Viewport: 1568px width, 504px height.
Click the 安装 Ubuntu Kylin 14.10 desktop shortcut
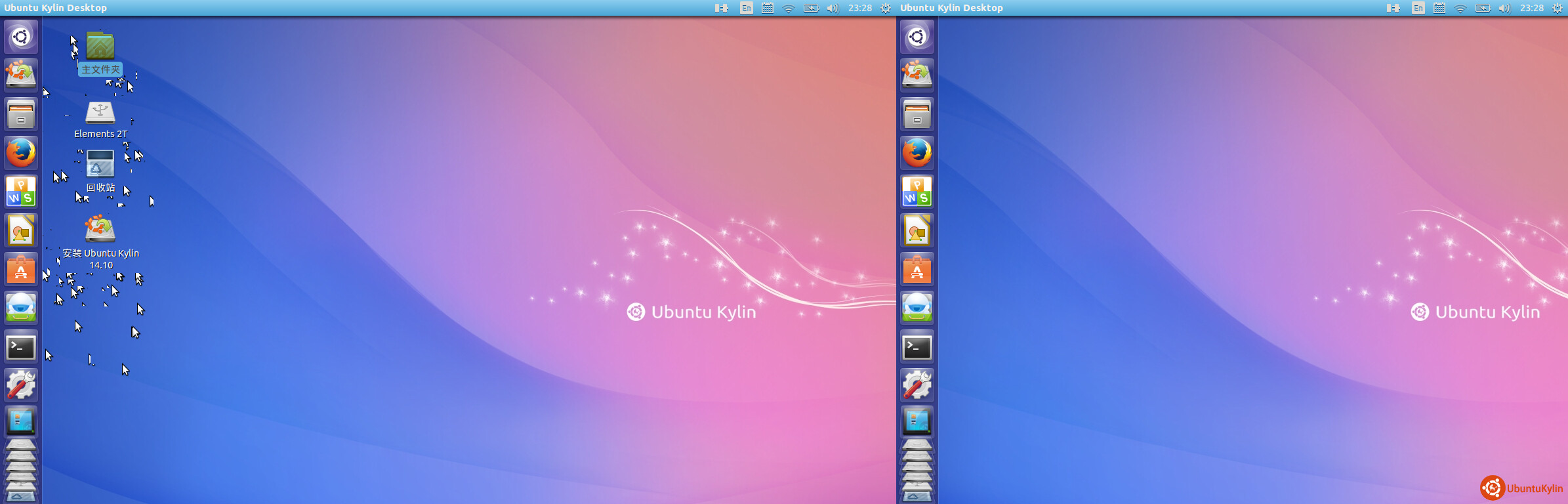click(100, 229)
